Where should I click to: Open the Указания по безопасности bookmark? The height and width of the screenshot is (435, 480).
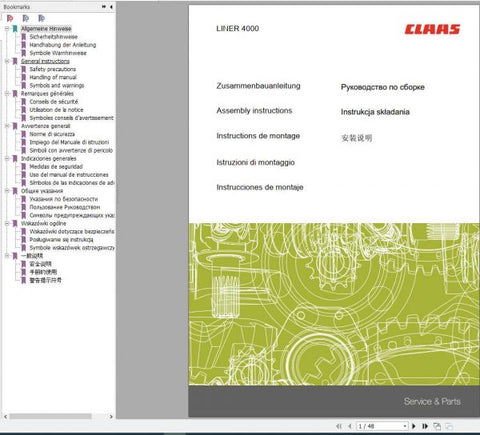point(64,199)
